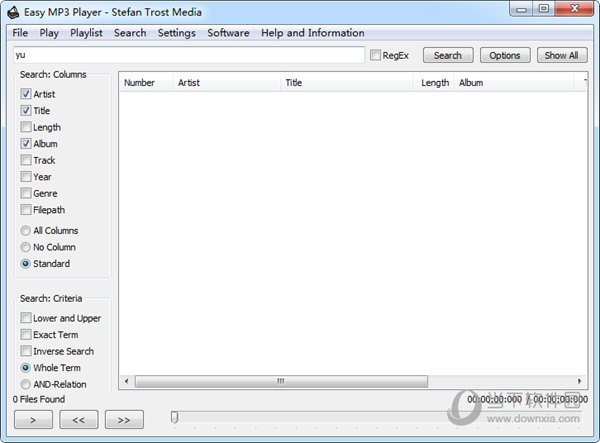
Task: Sort by the Length column header
Action: point(434,83)
